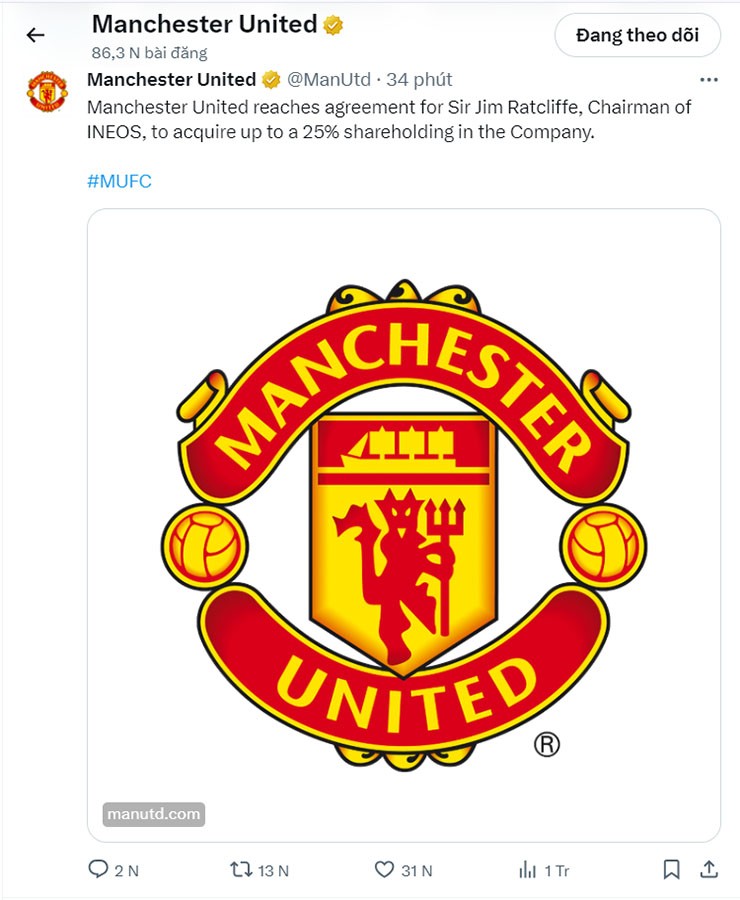Image resolution: width=740 pixels, height=900 pixels.
Task: Open the three-dot more options menu
Action: (709, 80)
